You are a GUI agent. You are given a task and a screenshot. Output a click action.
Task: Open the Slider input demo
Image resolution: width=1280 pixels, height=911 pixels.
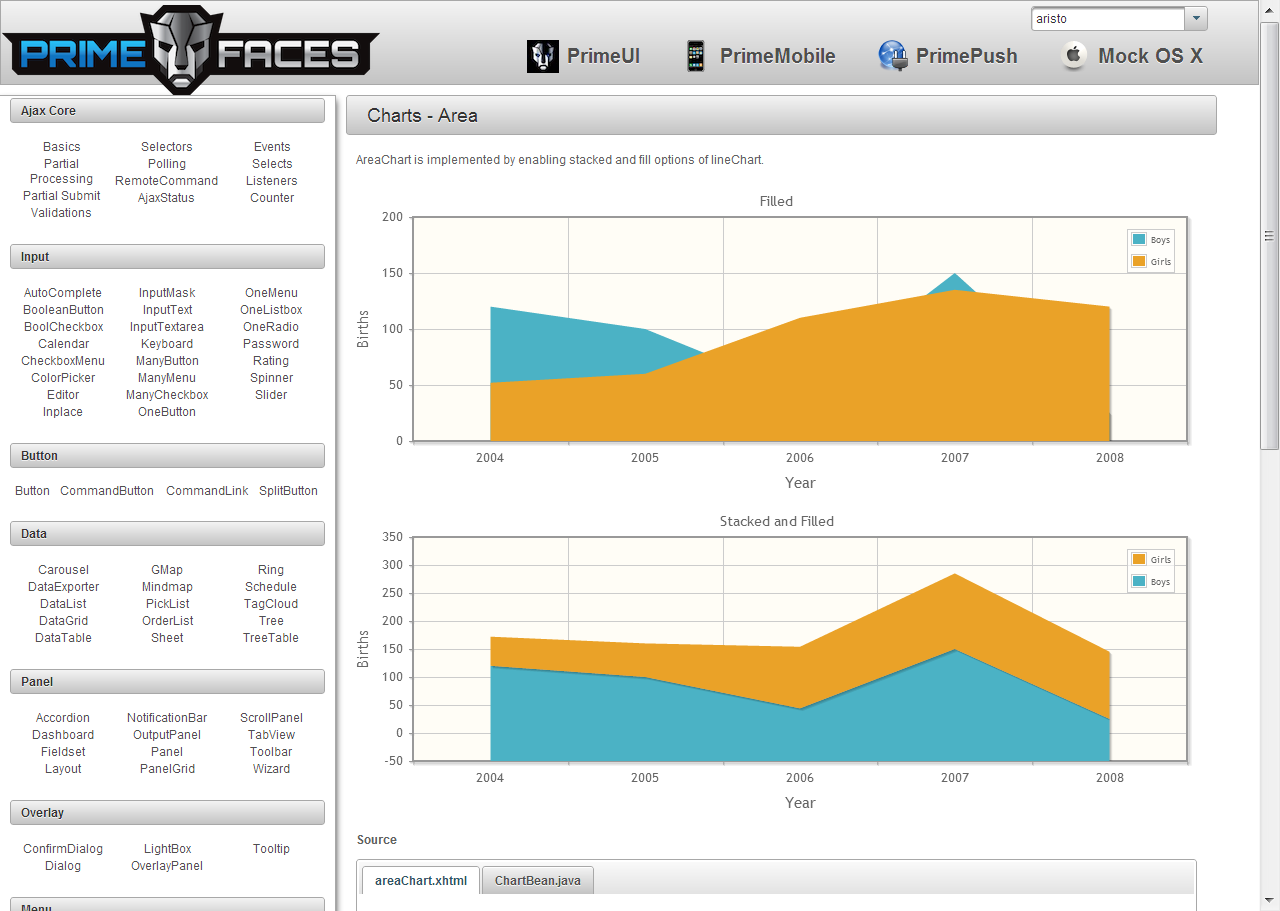[x=270, y=394]
